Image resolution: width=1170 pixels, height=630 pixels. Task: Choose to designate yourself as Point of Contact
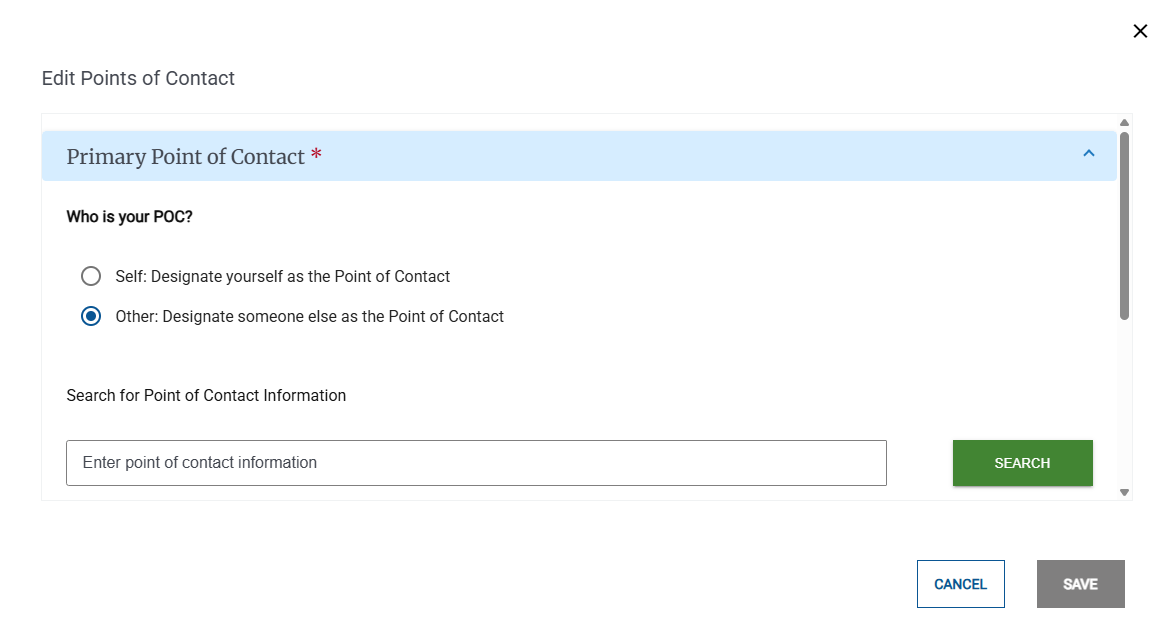click(x=91, y=276)
